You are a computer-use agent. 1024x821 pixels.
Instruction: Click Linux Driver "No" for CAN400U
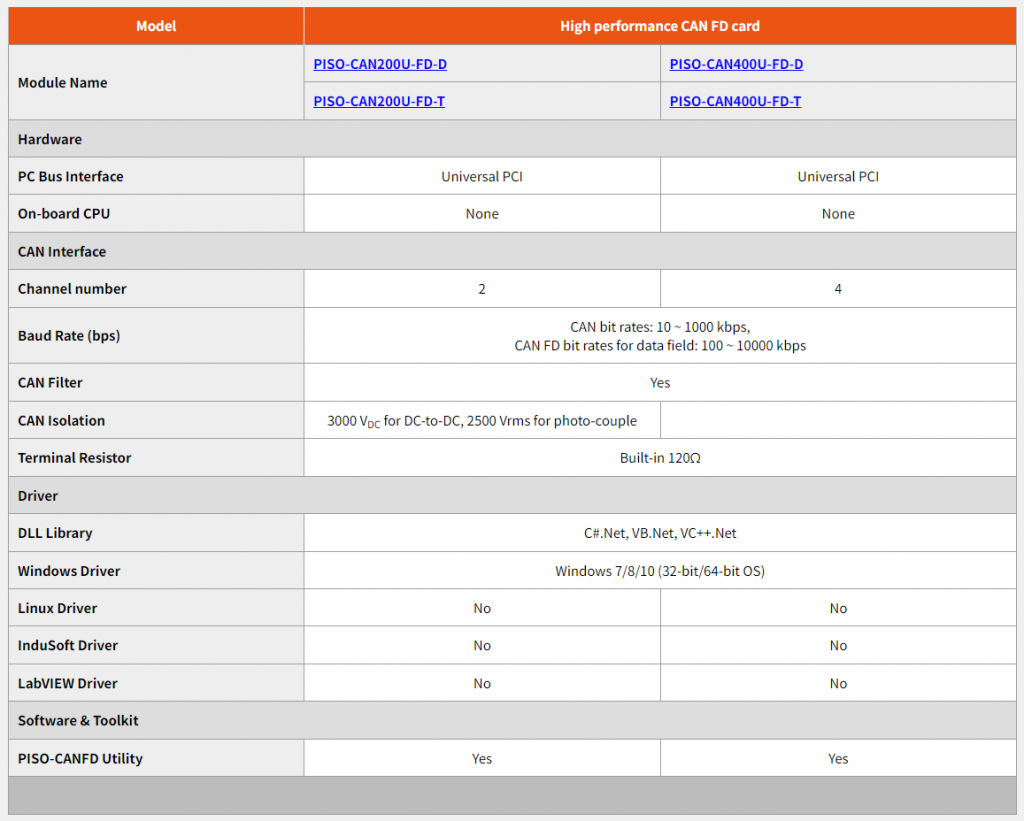pyautogui.click(x=838, y=608)
